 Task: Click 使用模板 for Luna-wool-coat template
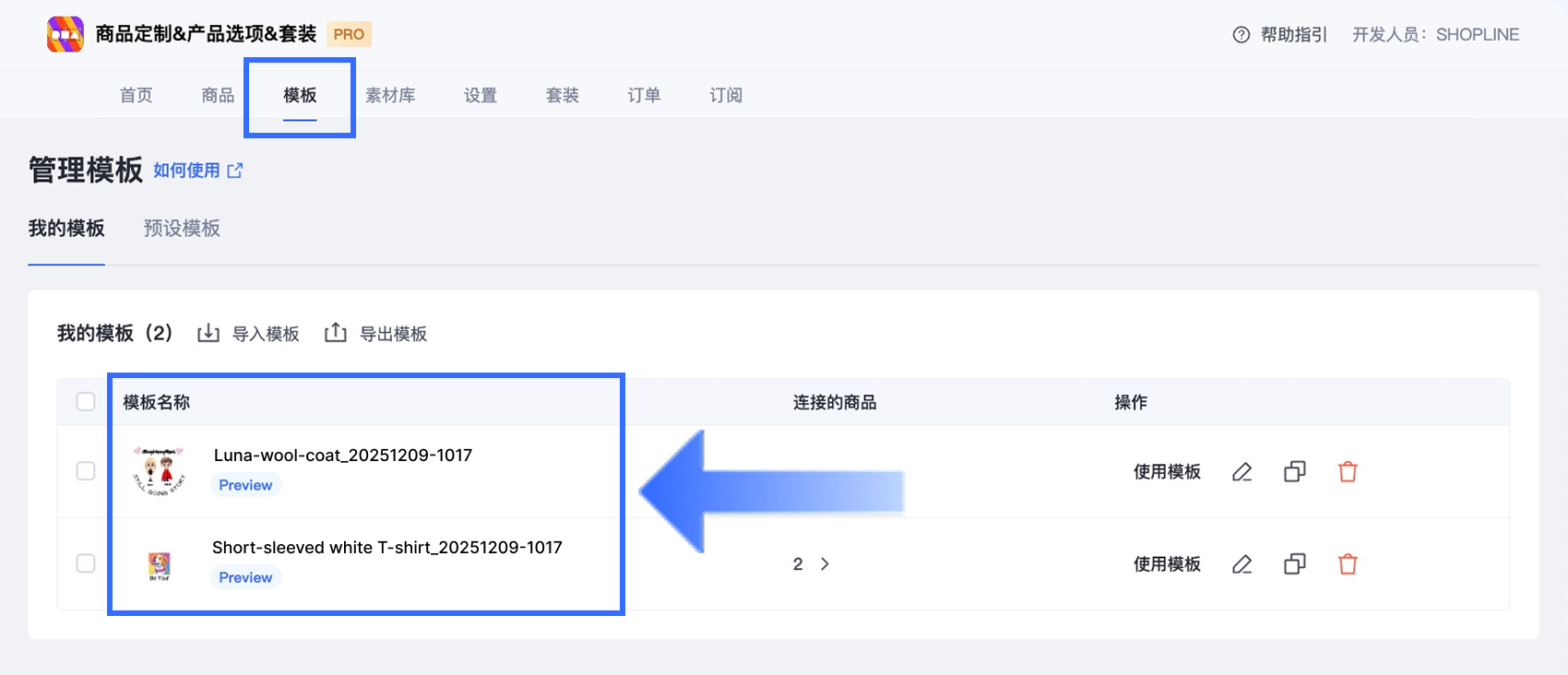point(1167,472)
